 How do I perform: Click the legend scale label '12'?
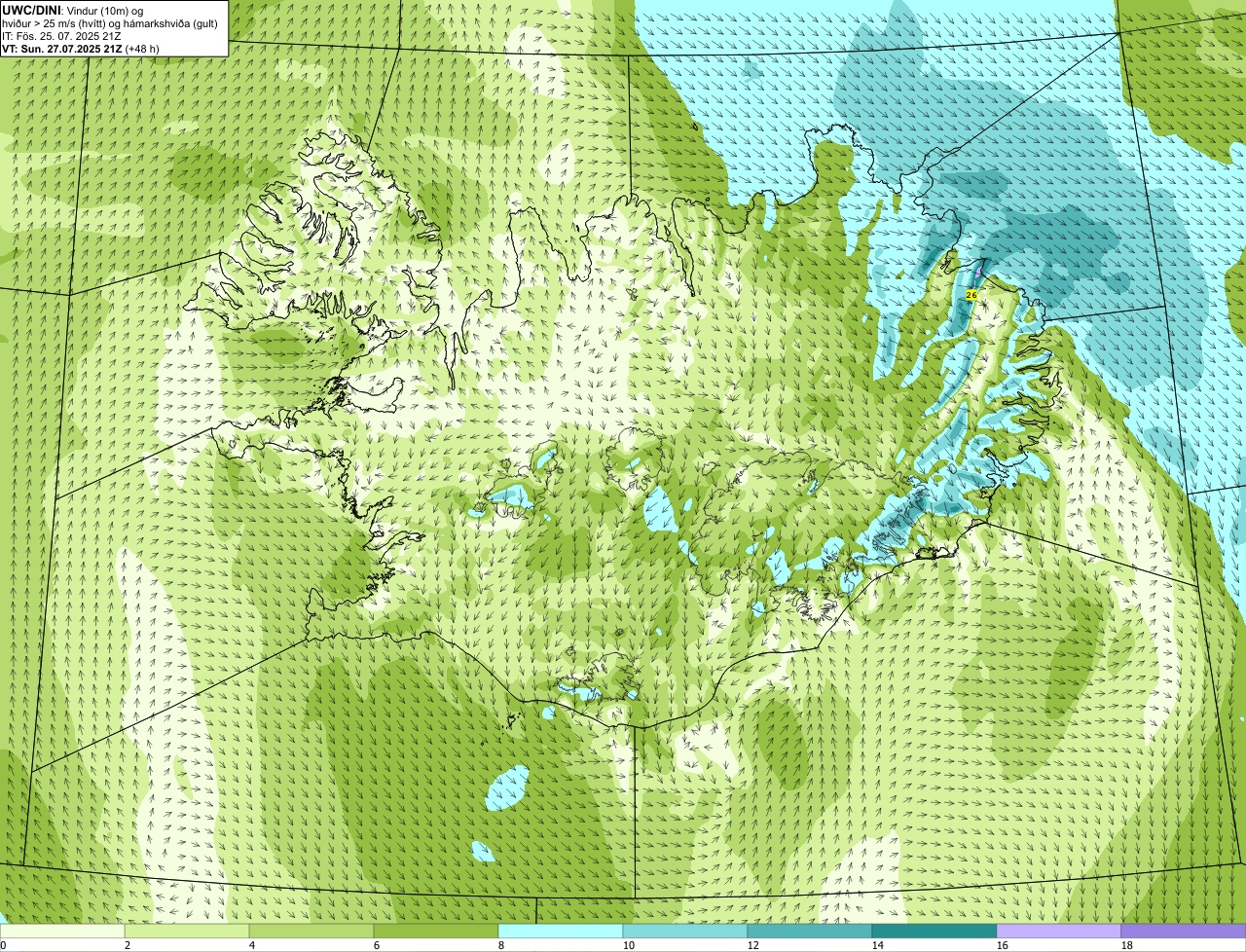coord(753,945)
